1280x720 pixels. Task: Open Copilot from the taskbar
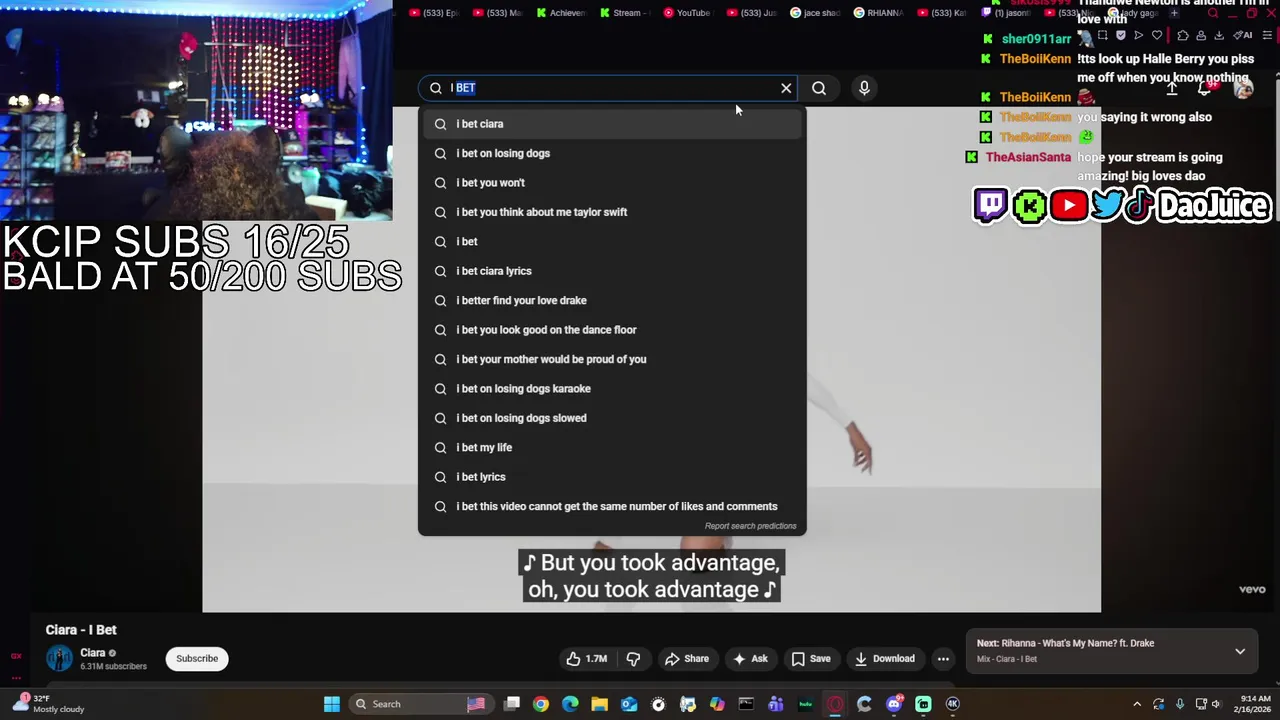717,704
